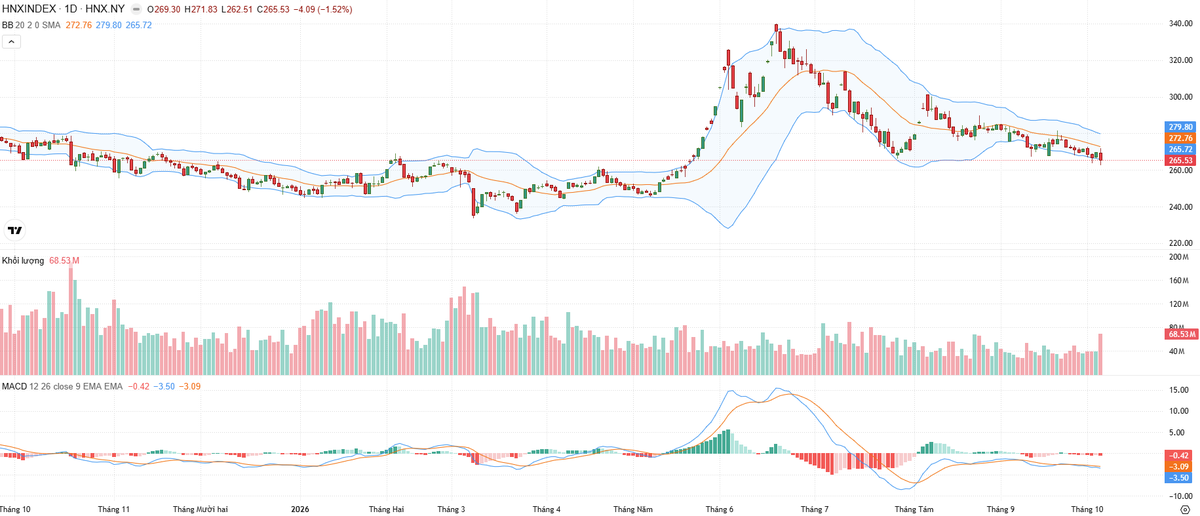Click the Tháng 6 time axis label
The width and height of the screenshot is (1200, 516).
(x=719, y=509)
